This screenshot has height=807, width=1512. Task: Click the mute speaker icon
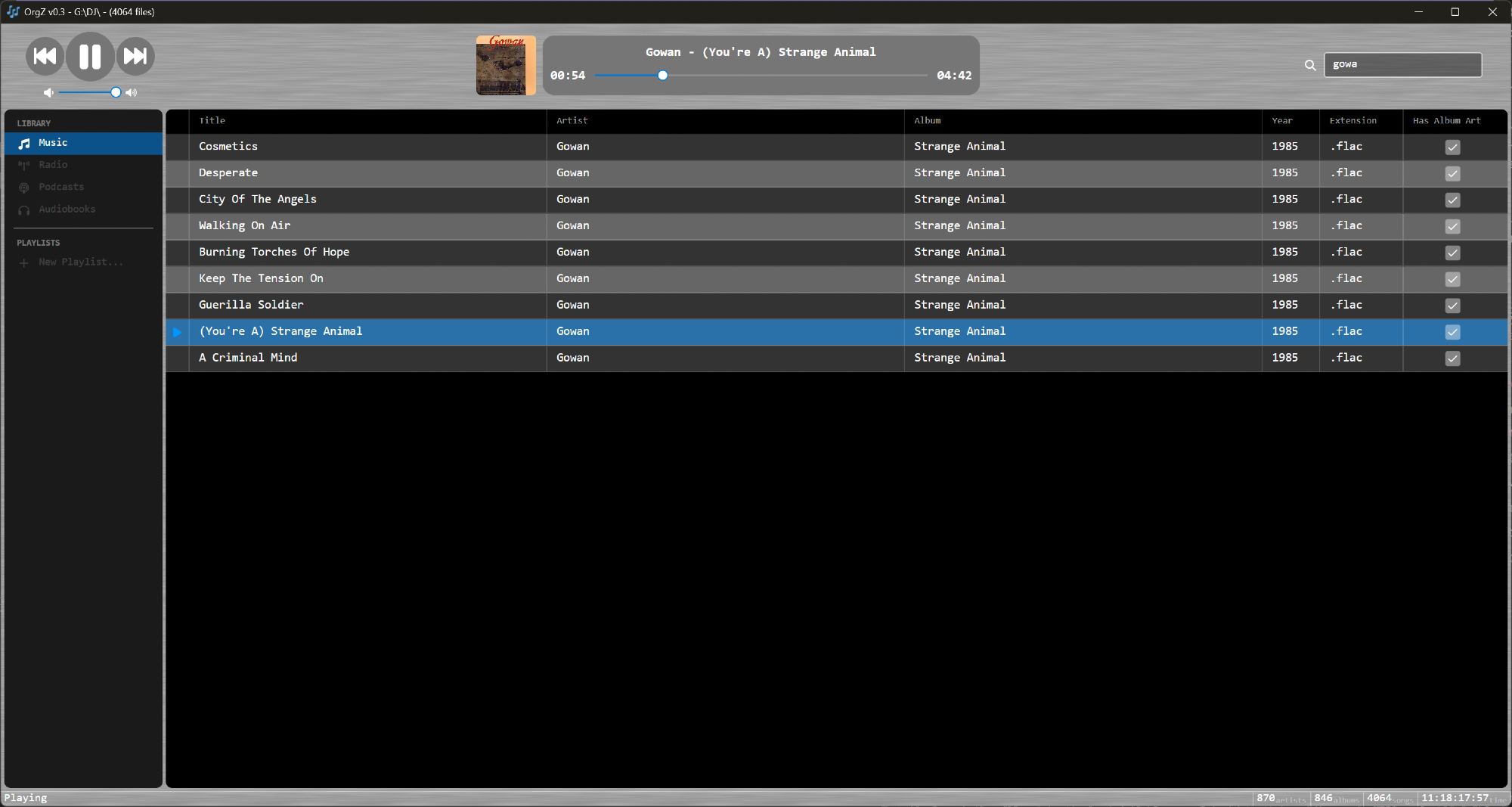48,93
